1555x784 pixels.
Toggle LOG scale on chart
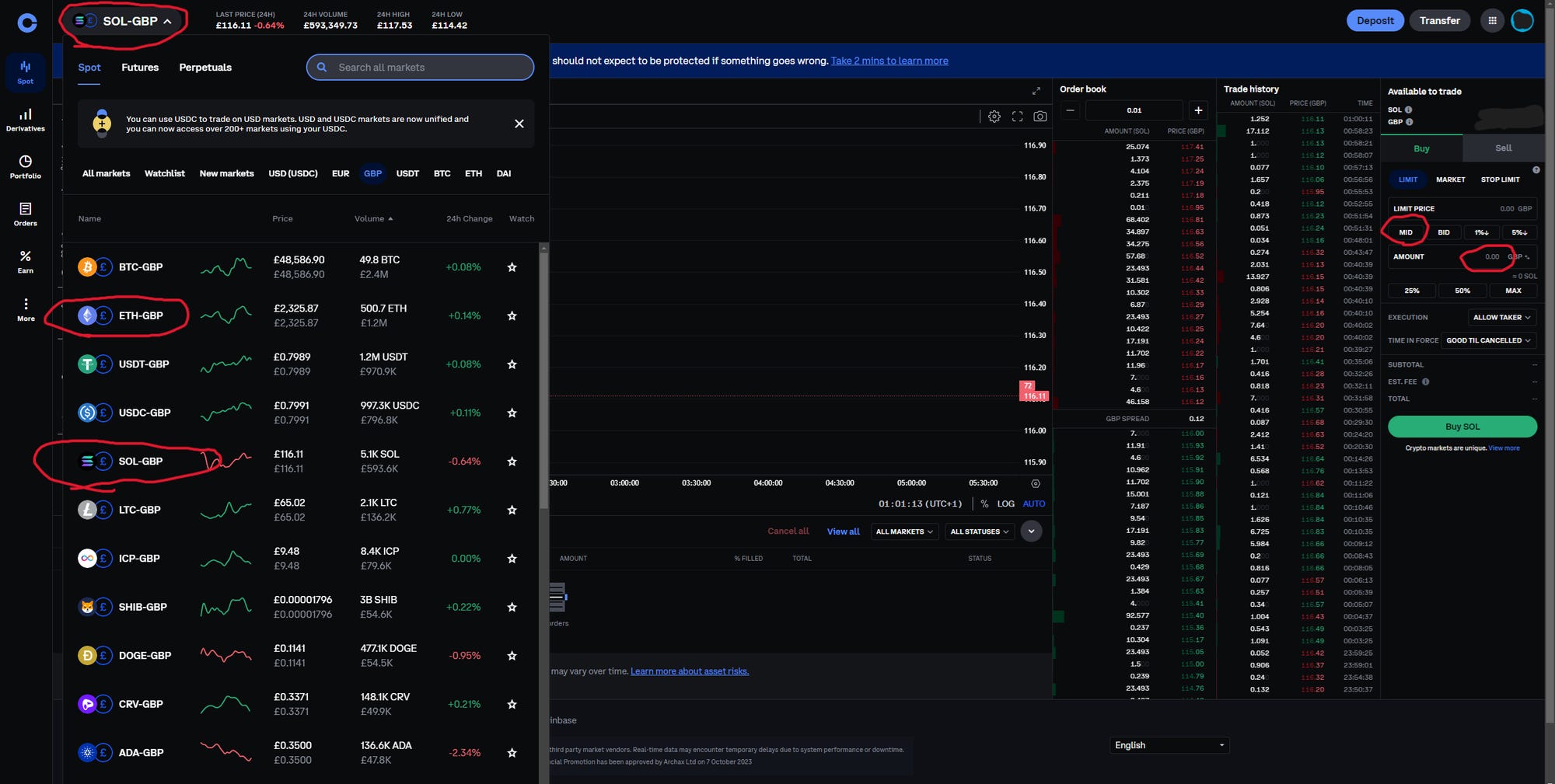pyautogui.click(x=1006, y=504)
